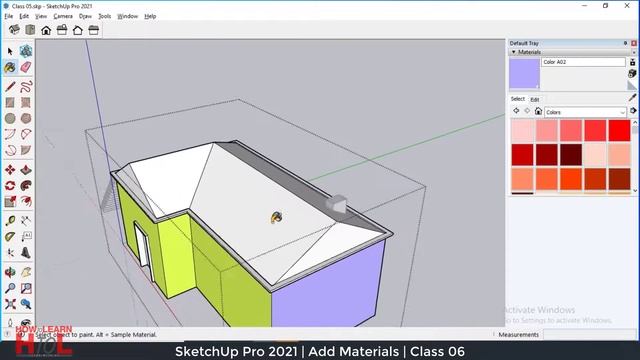This screenshot has width=640, height=360.
Task: Open the Help menu
Action: coord(150,16)
